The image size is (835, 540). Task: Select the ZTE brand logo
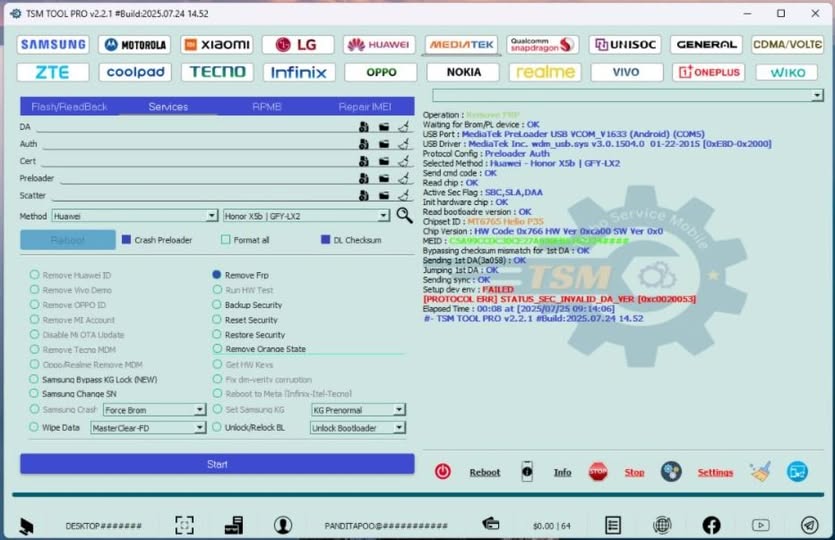[x=53, y=72]
